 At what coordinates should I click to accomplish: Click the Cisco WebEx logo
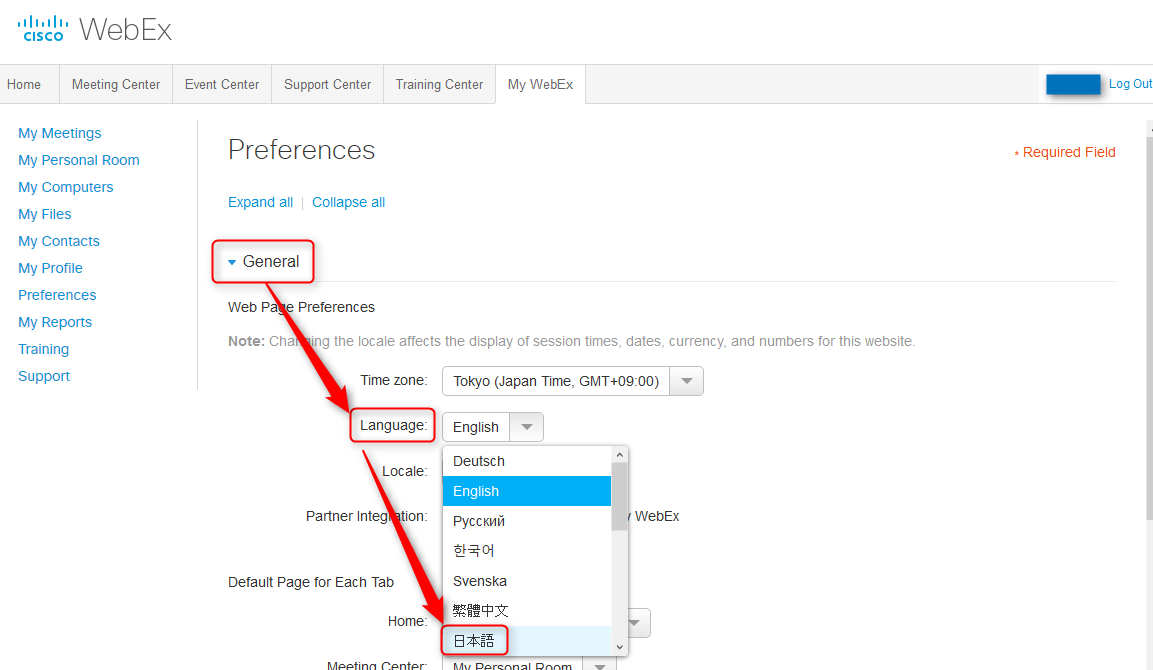[94, 29]
